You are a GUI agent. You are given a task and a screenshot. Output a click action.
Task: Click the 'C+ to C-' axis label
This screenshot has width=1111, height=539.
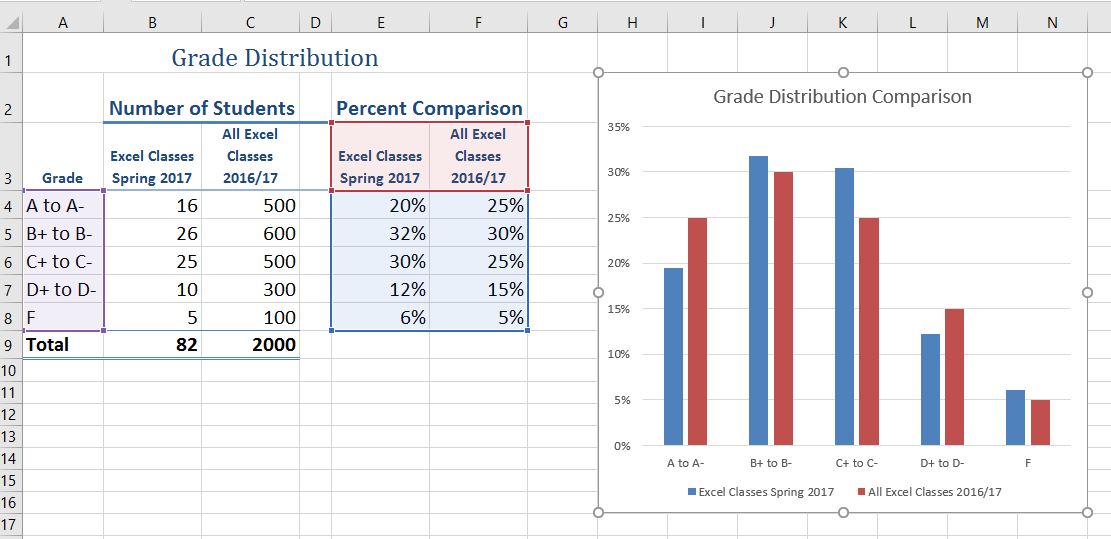click(857, 463)
